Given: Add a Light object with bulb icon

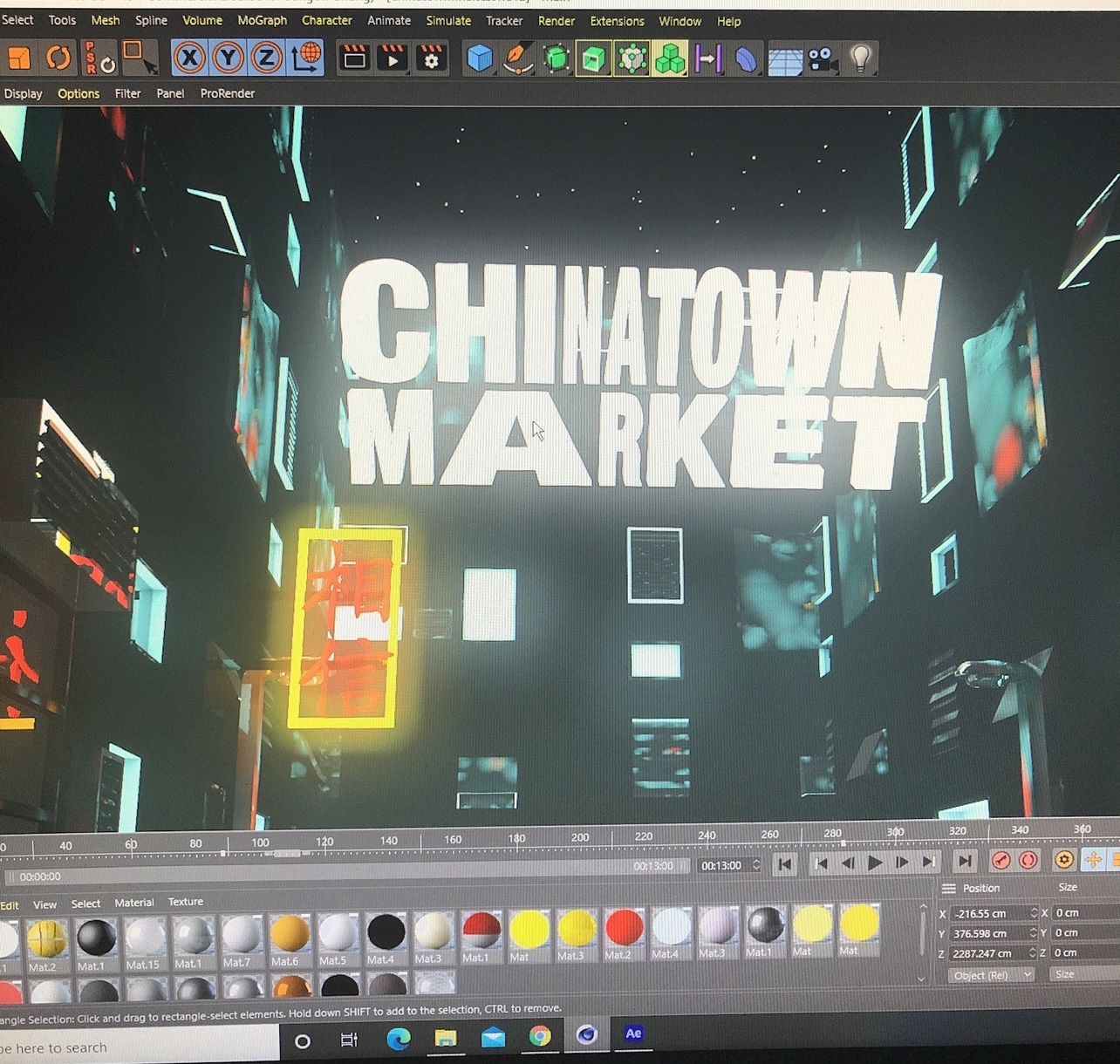Looking at the screenshot, I should (860, 58).
